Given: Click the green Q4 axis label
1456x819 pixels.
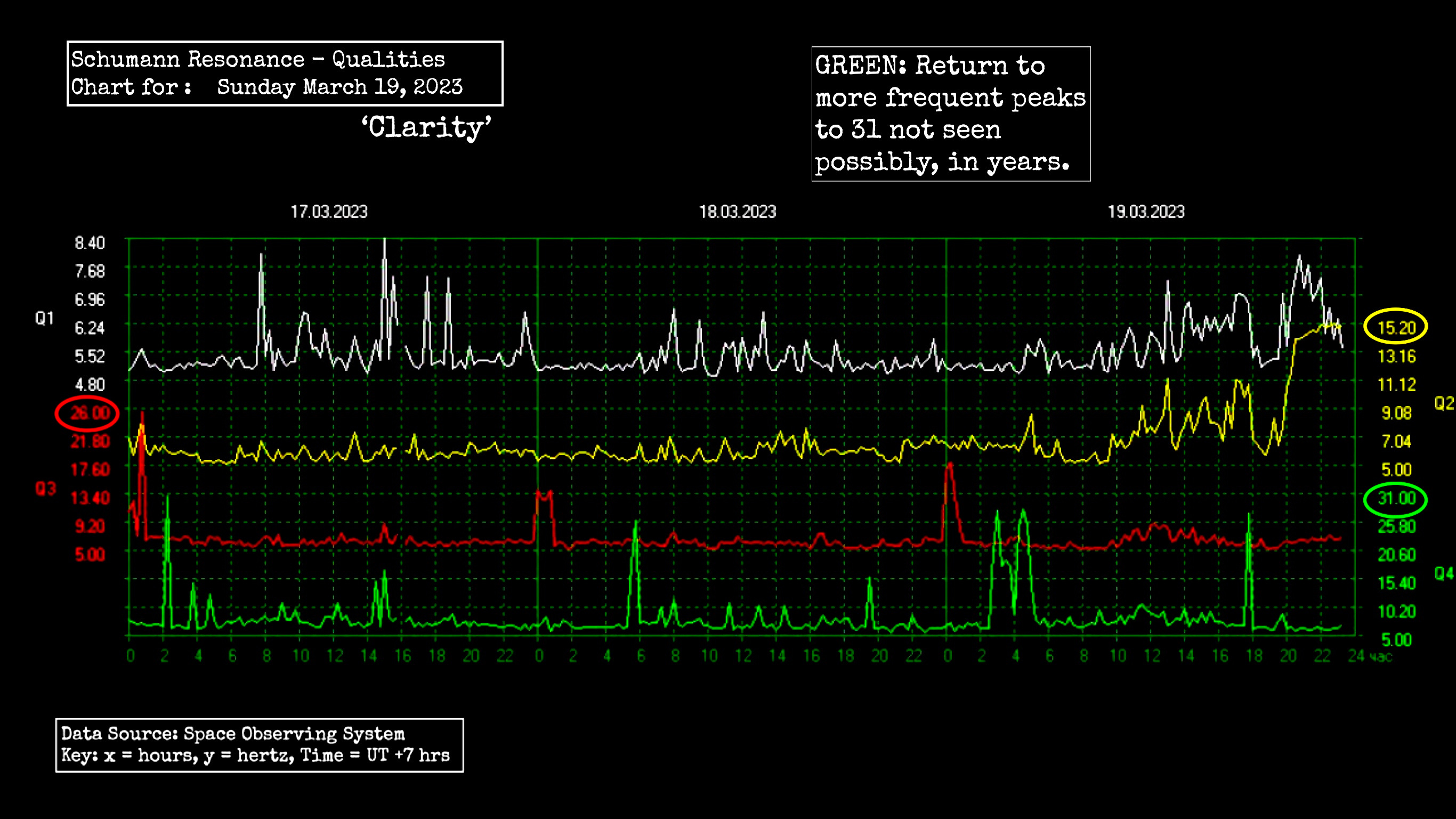Looking at the screenshot, I should [1444, 574].
